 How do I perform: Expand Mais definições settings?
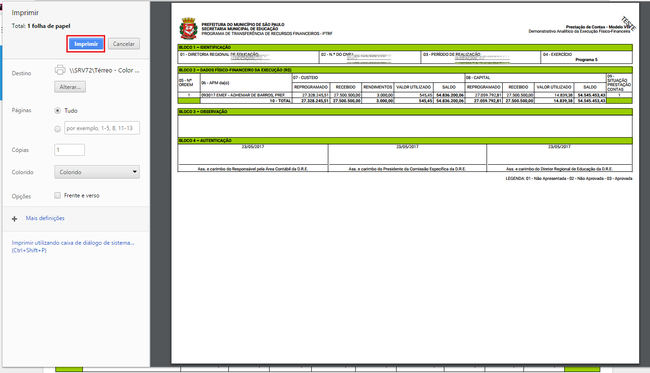(x=45, y=218)
